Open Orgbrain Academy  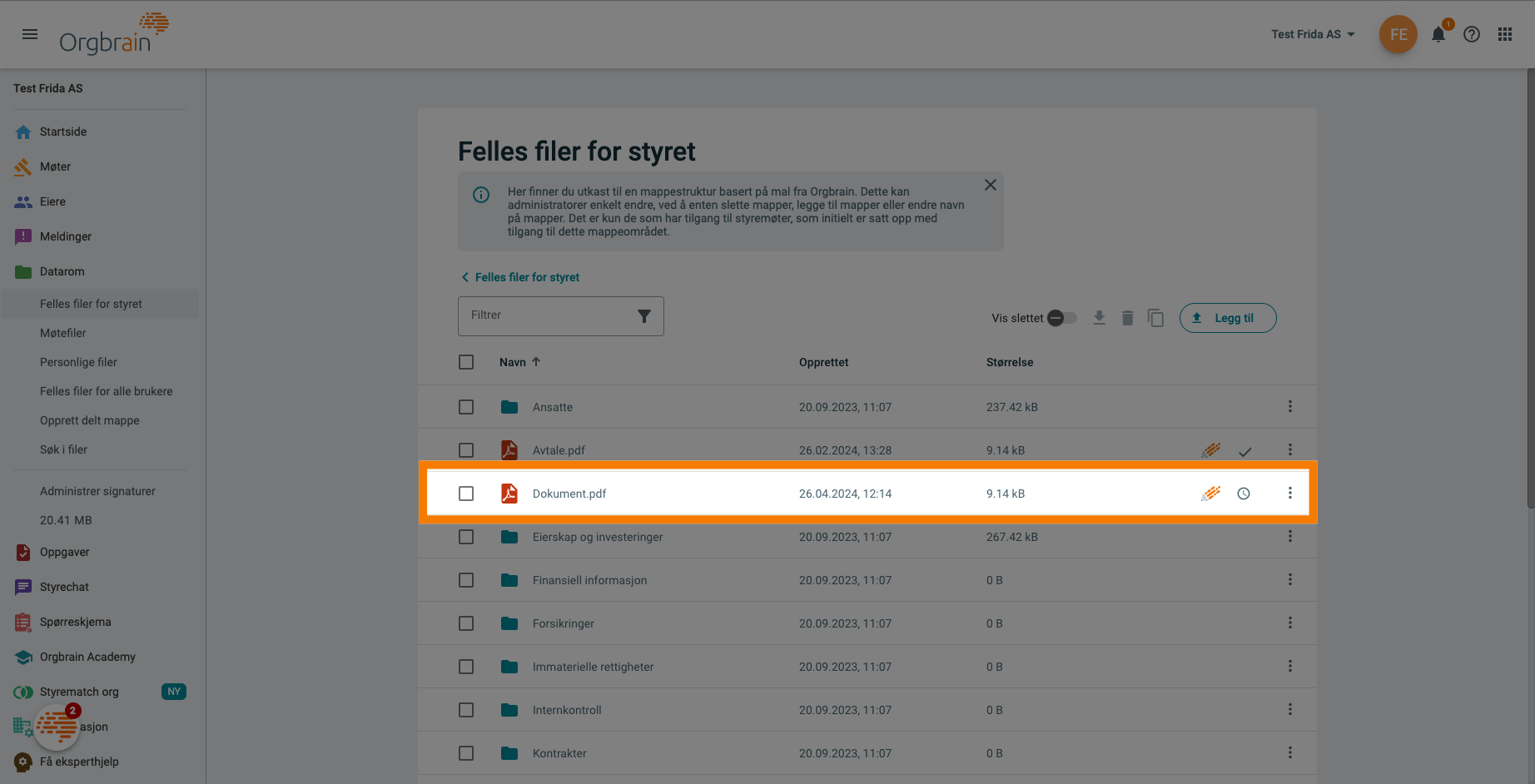(x=87, y=657)
